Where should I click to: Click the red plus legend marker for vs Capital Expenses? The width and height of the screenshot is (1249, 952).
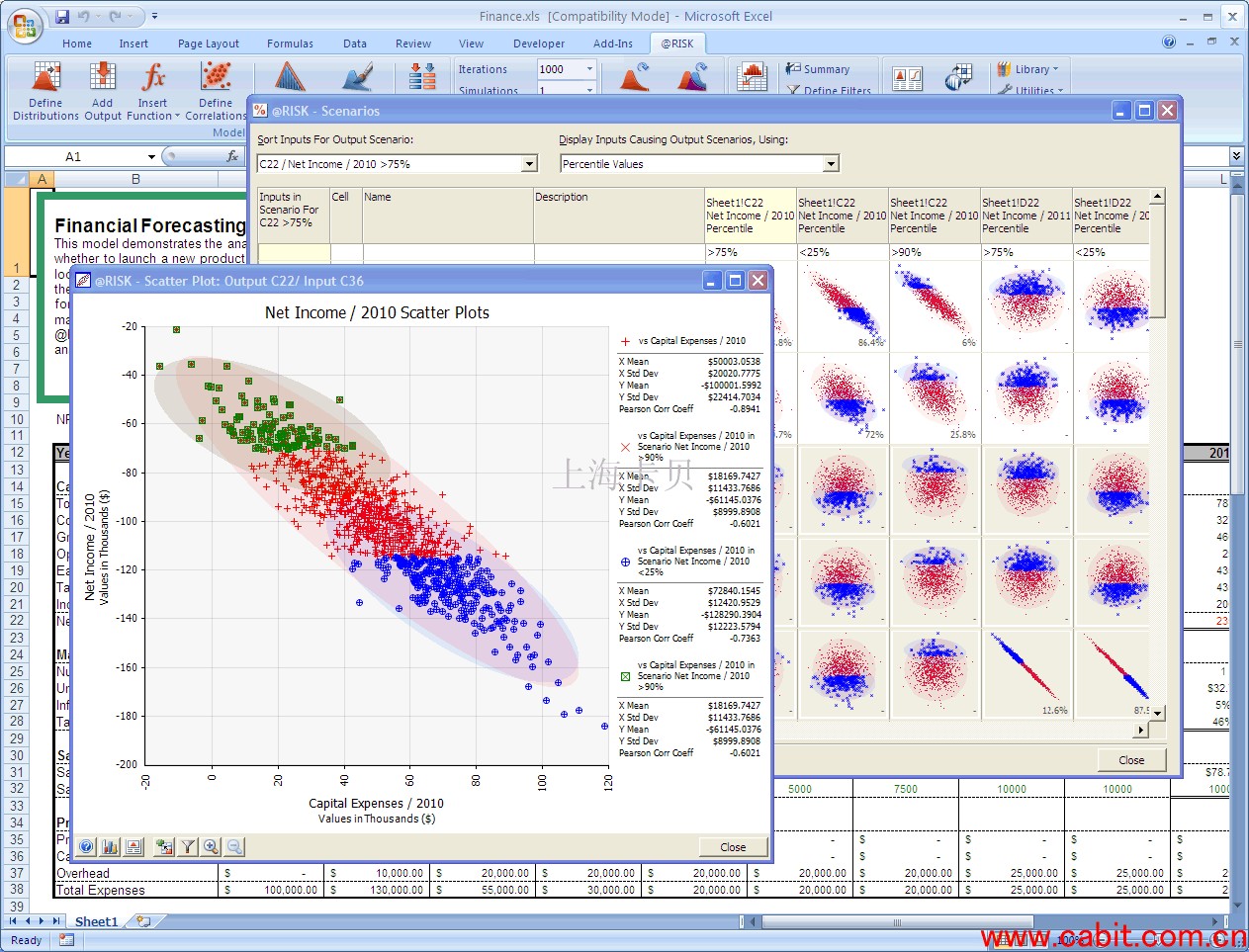[625, 342]
